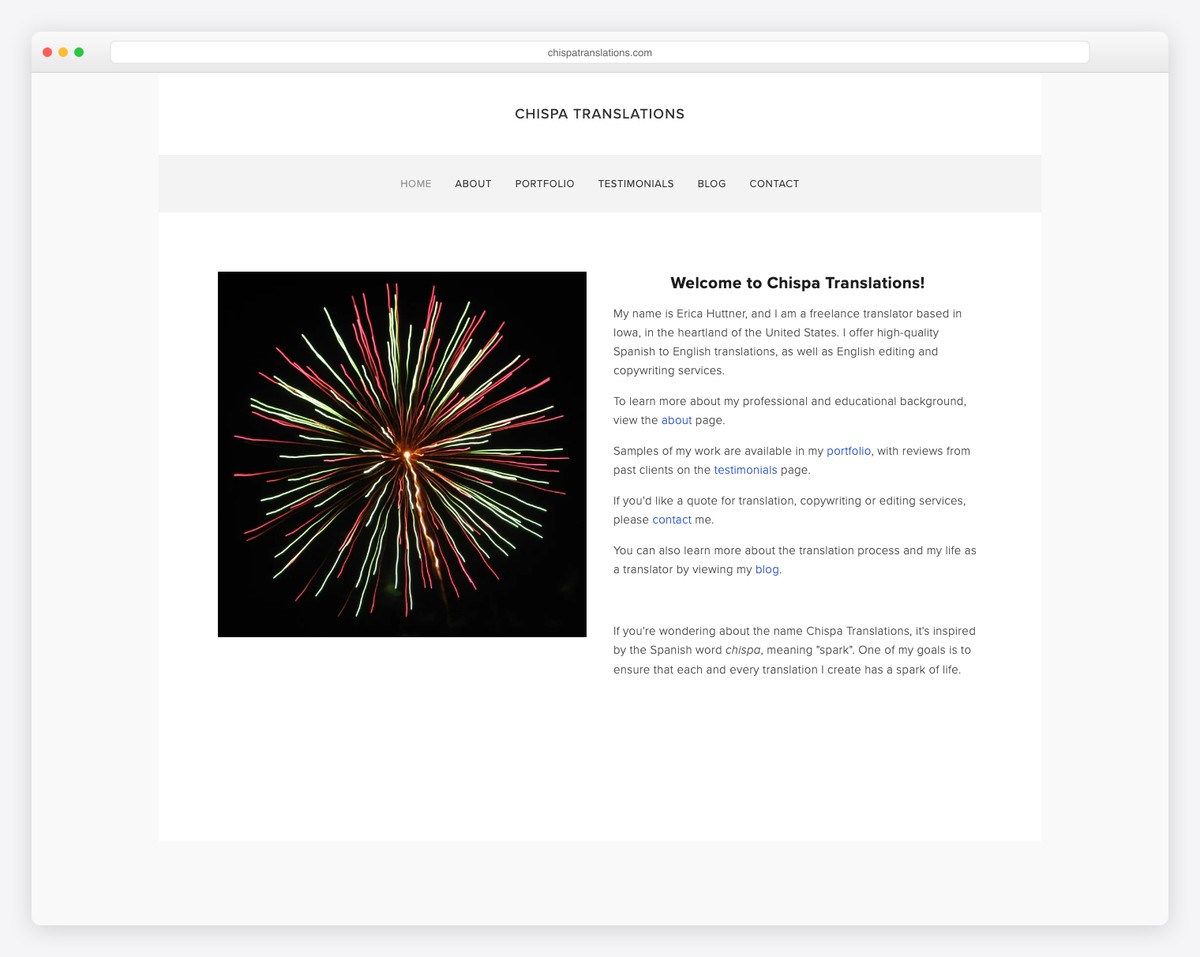The image size is (1200, 957).
Task: Click the CHISPA TRANSLATIONS site title
Action: click(600, 114)
